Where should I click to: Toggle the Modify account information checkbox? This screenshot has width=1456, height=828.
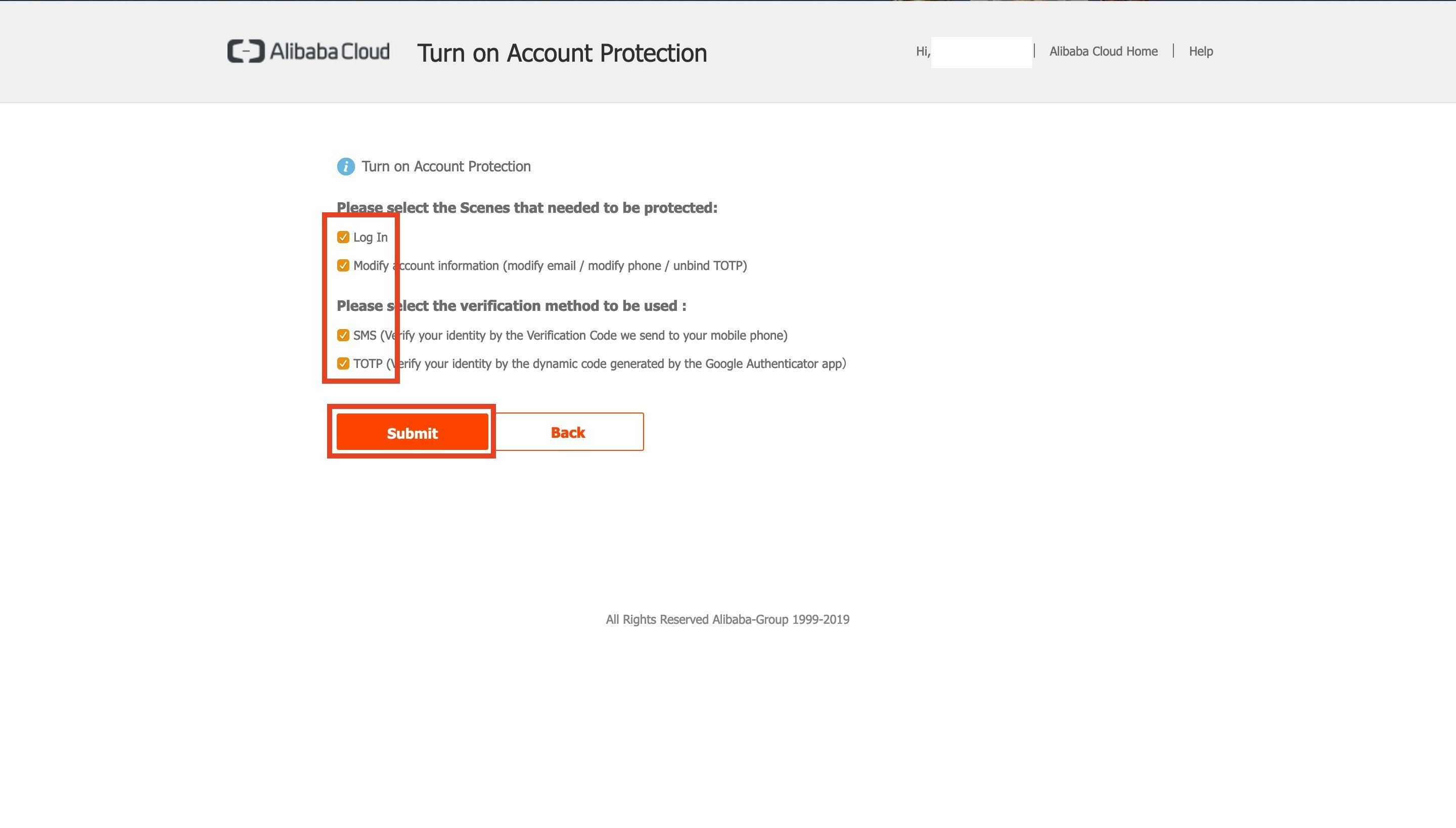[x=343, y=265]
